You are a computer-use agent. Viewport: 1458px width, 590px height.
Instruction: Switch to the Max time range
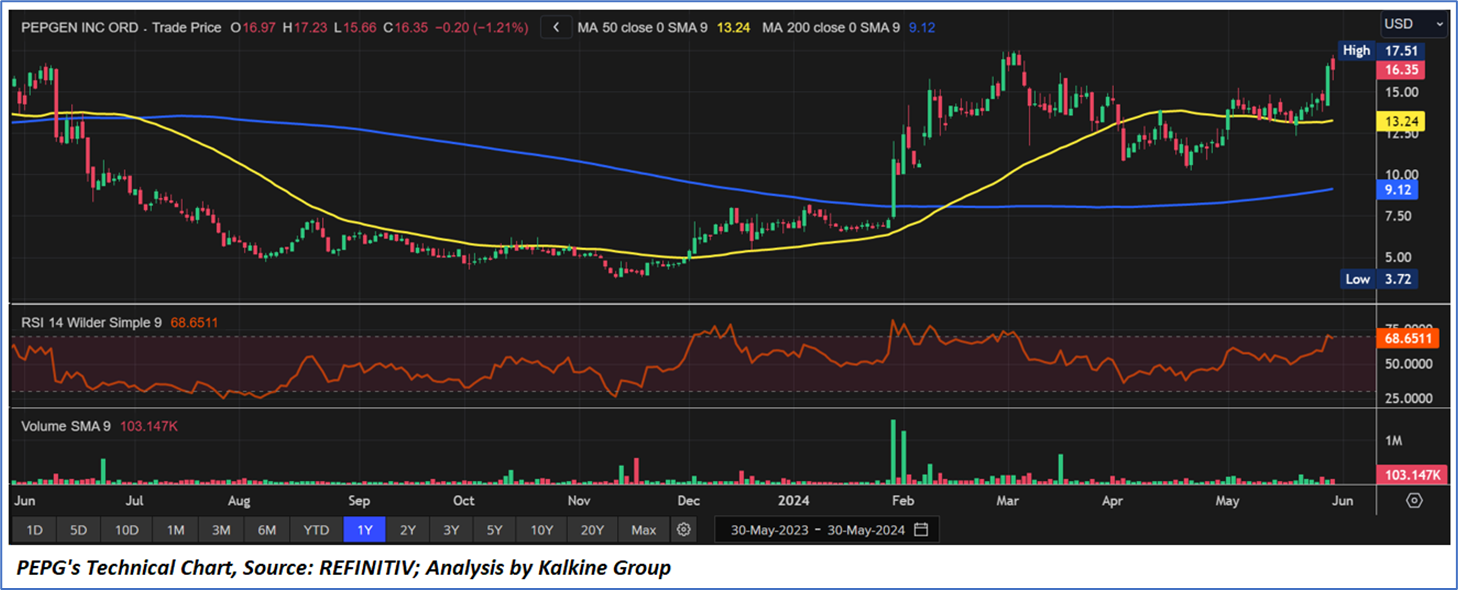[644, 529]
